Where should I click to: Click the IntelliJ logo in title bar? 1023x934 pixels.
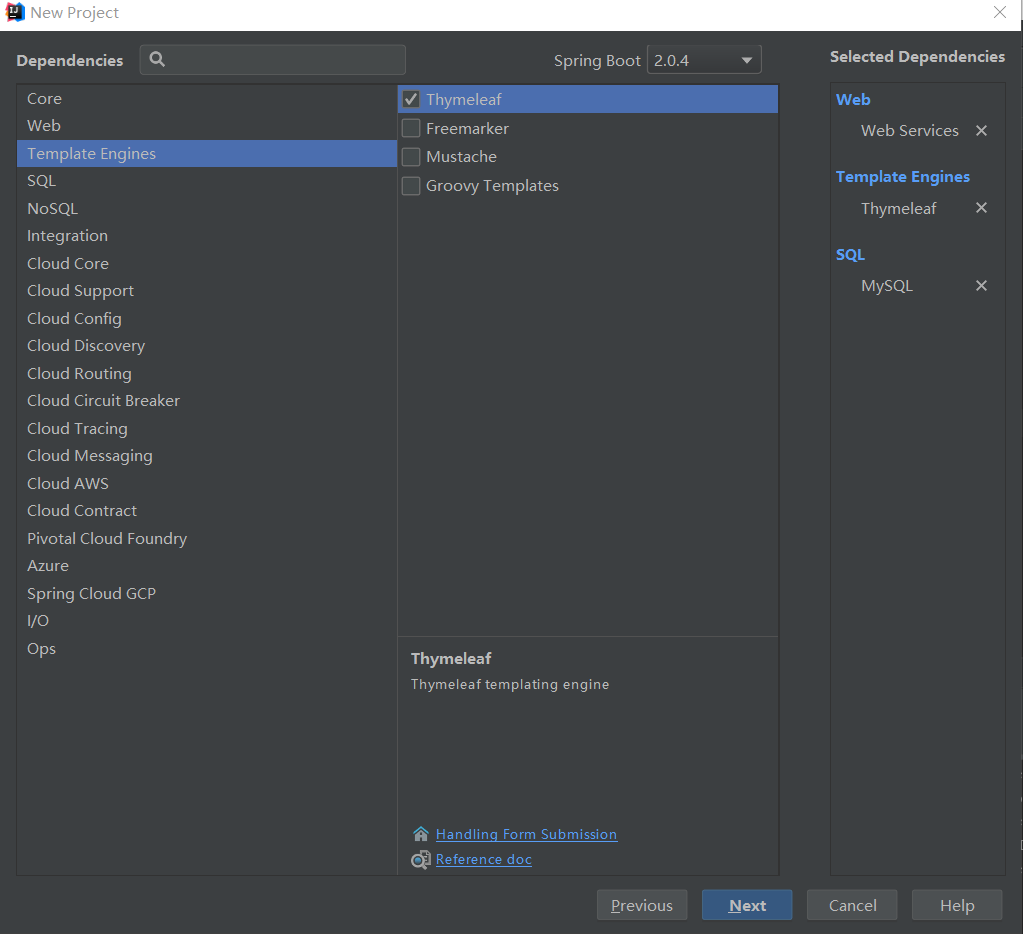(x=15, y=13)
